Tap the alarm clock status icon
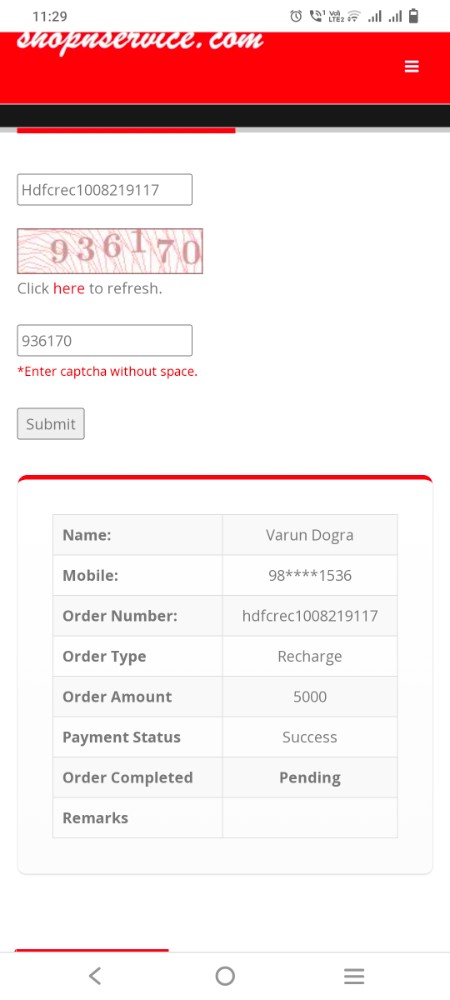450x1000 pixels. pos(296,17)
